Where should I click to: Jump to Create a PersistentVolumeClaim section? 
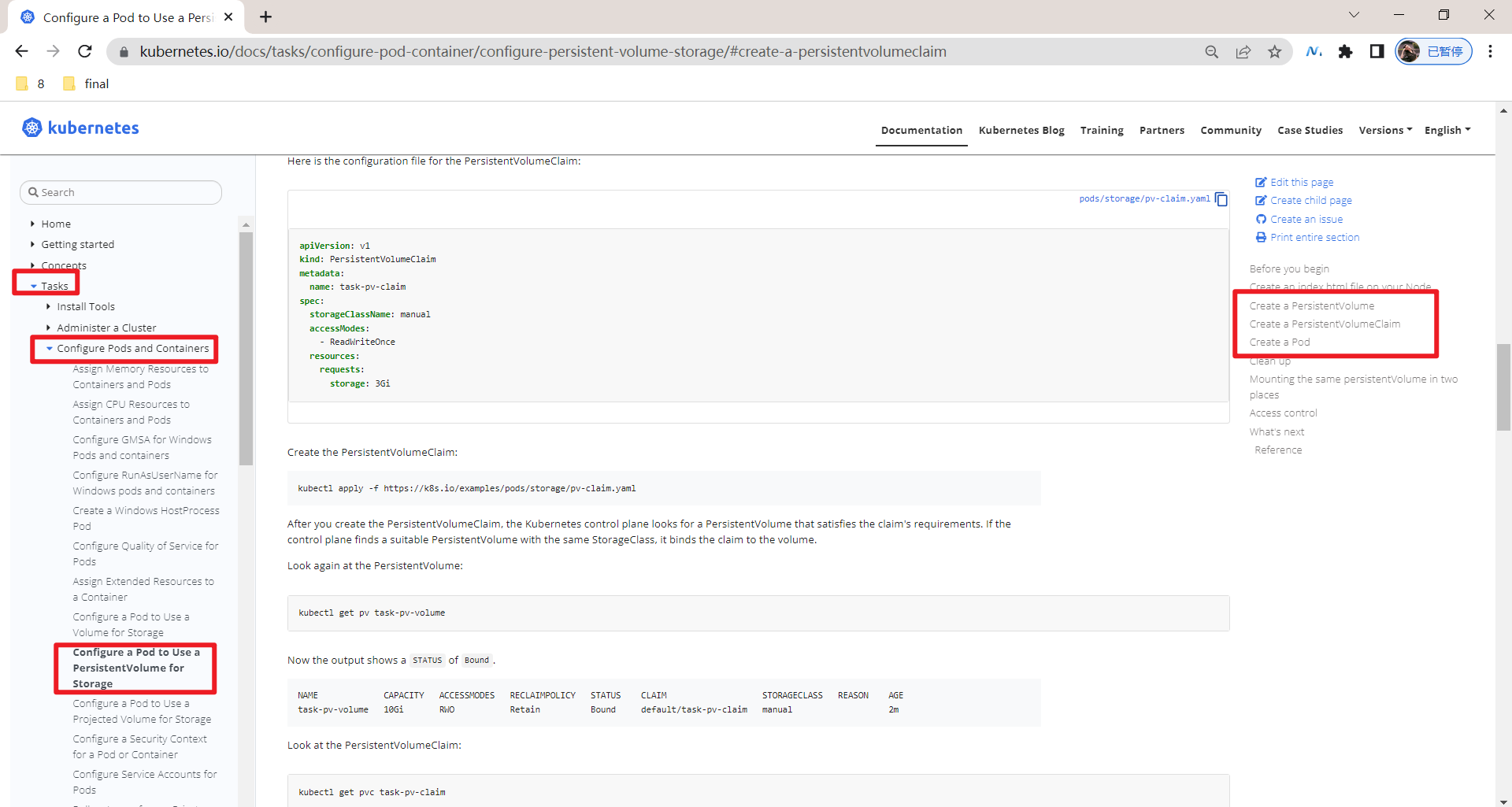pos(1325,324)
